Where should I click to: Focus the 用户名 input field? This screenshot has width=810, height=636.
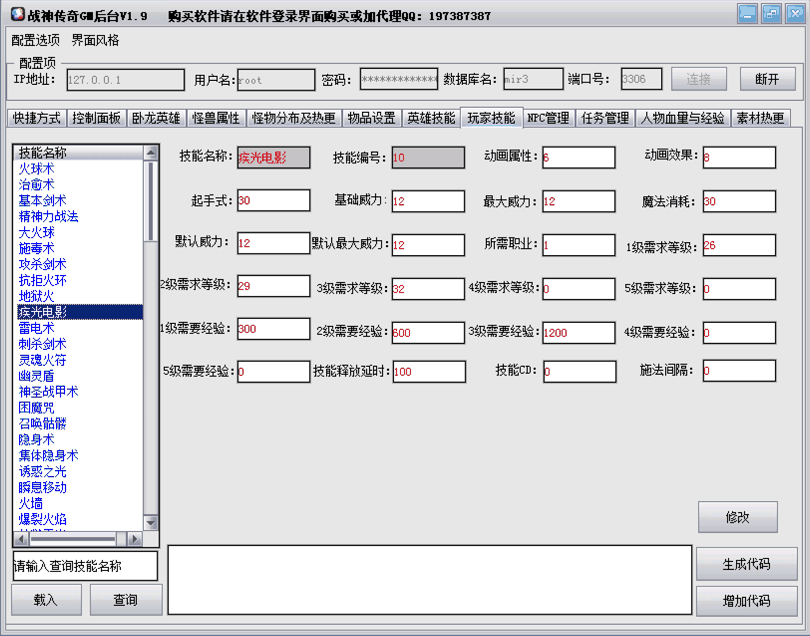point(276,80)
